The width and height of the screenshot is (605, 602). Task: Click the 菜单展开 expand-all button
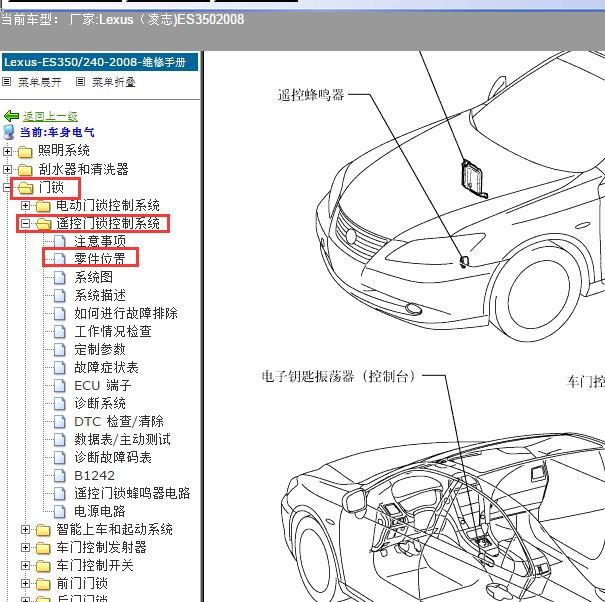coord(40,82)
